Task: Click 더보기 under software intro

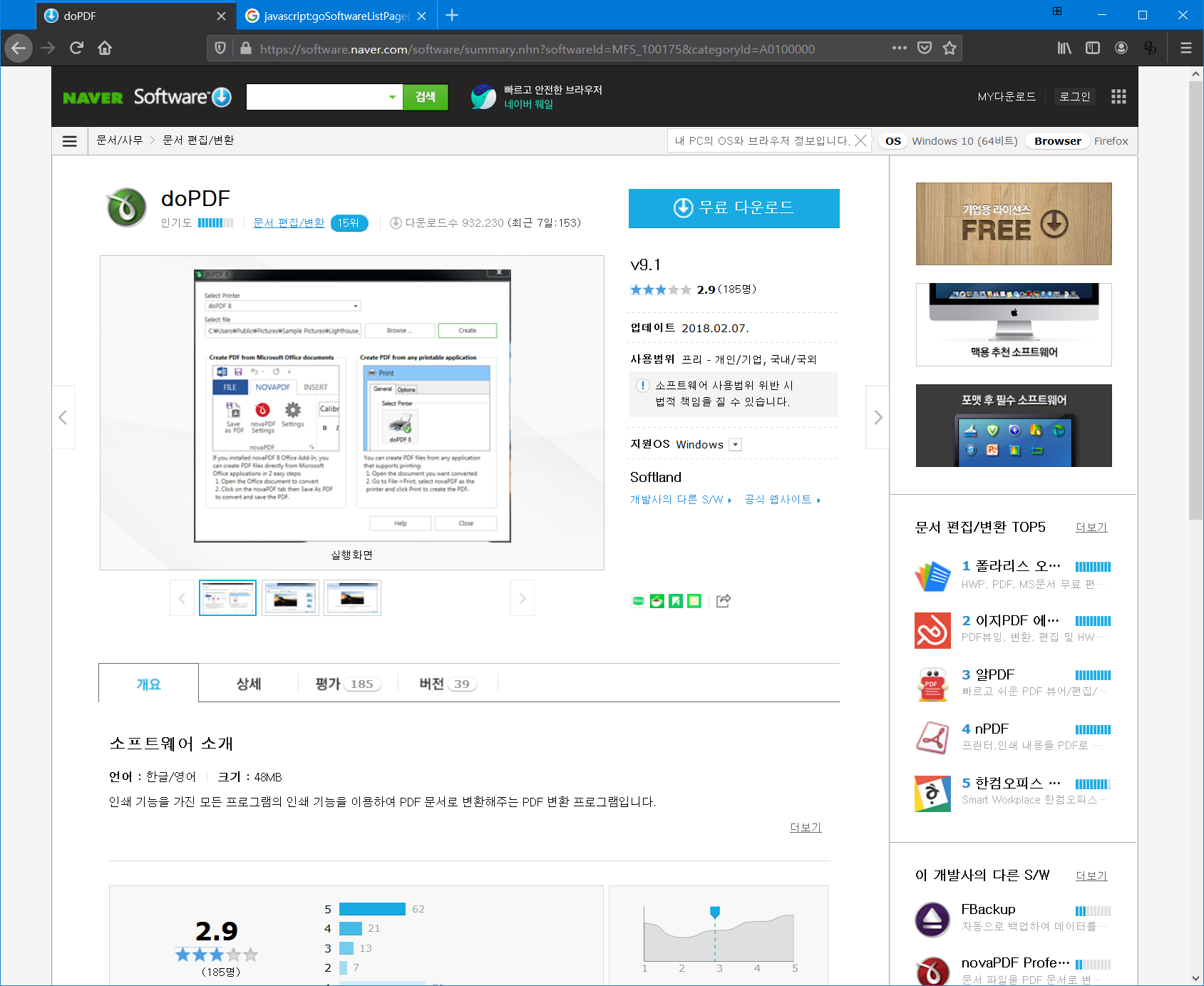Action: [806, 827]
